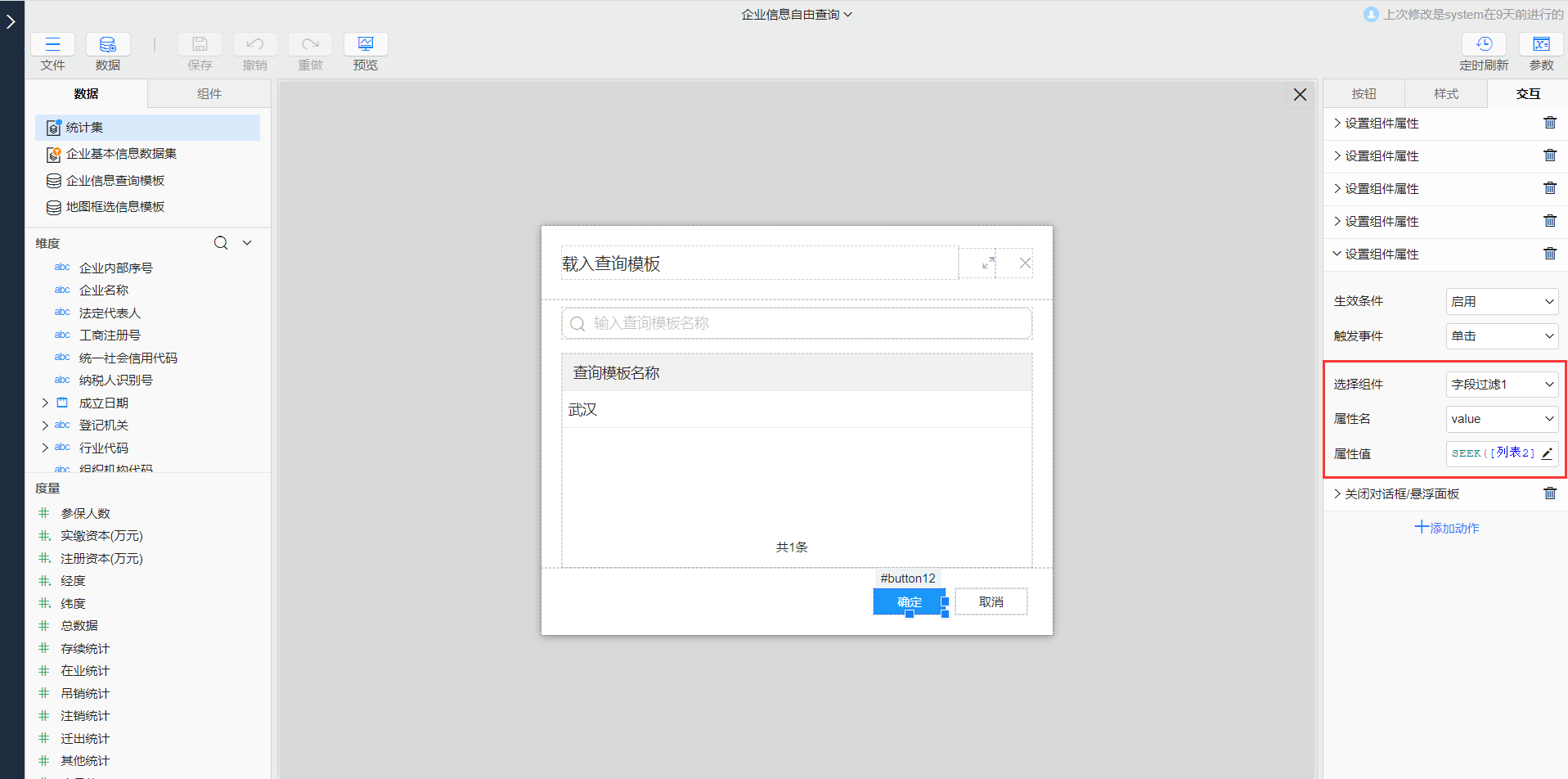
Task: Expand the 成立日期 dimension tree
Action: (x=45, y=402)
